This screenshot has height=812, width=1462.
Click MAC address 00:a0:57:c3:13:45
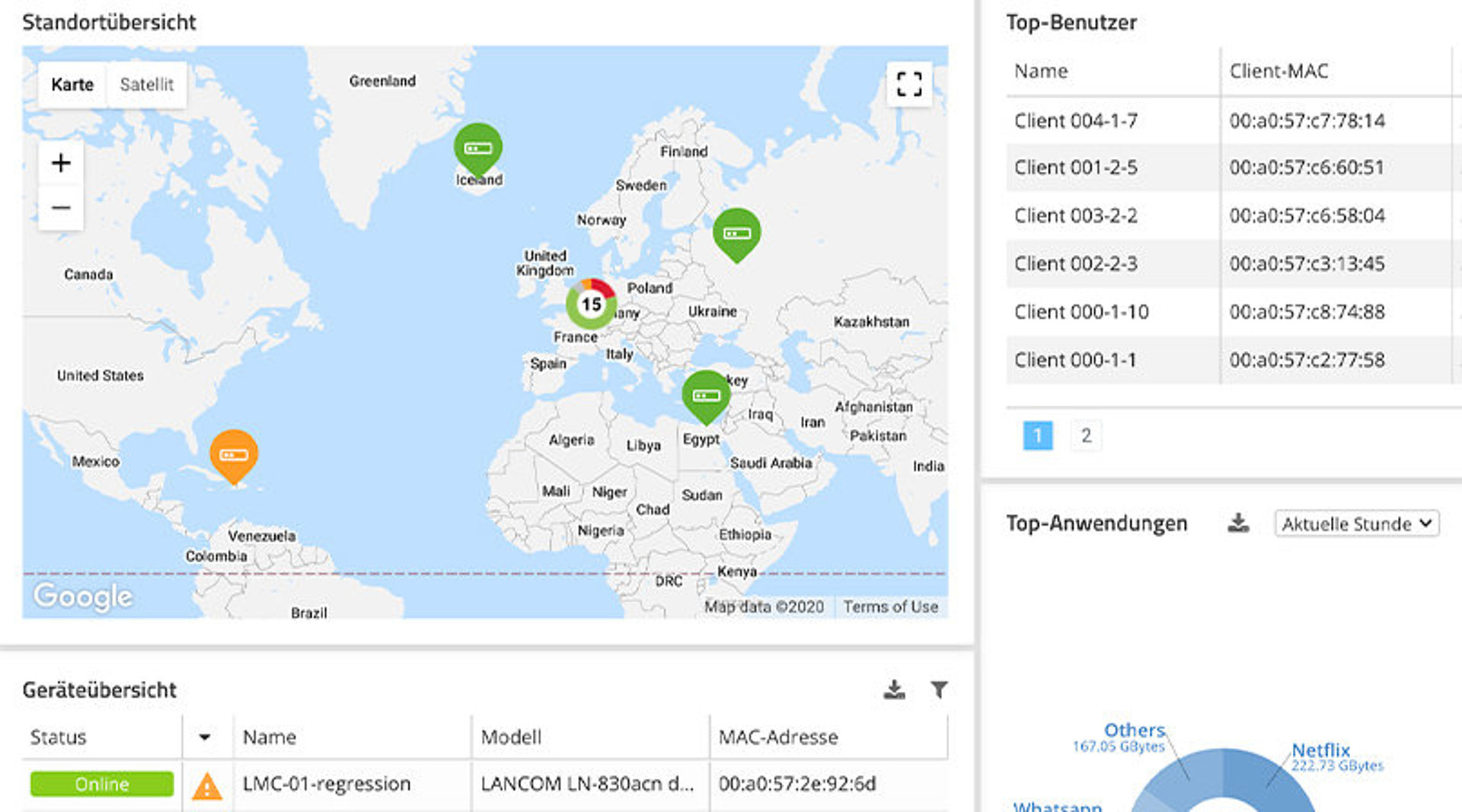coord(1307,263)
